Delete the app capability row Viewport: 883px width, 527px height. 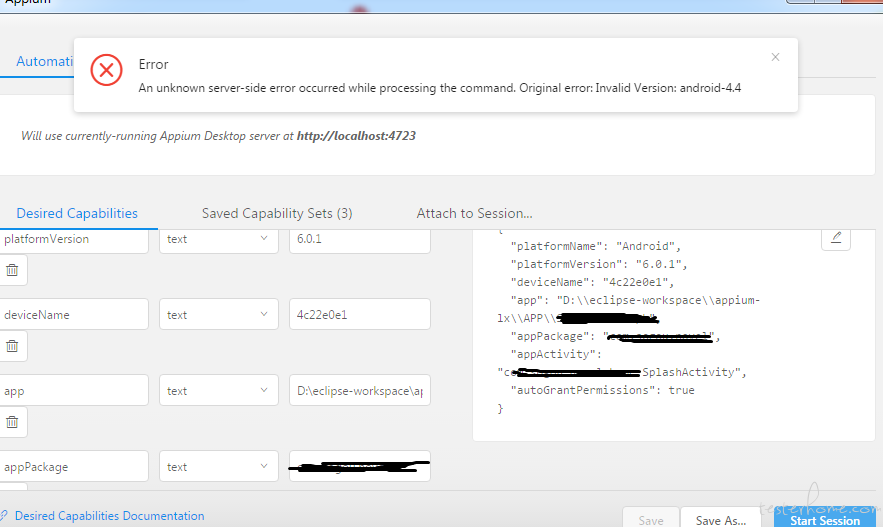(12, 422)
